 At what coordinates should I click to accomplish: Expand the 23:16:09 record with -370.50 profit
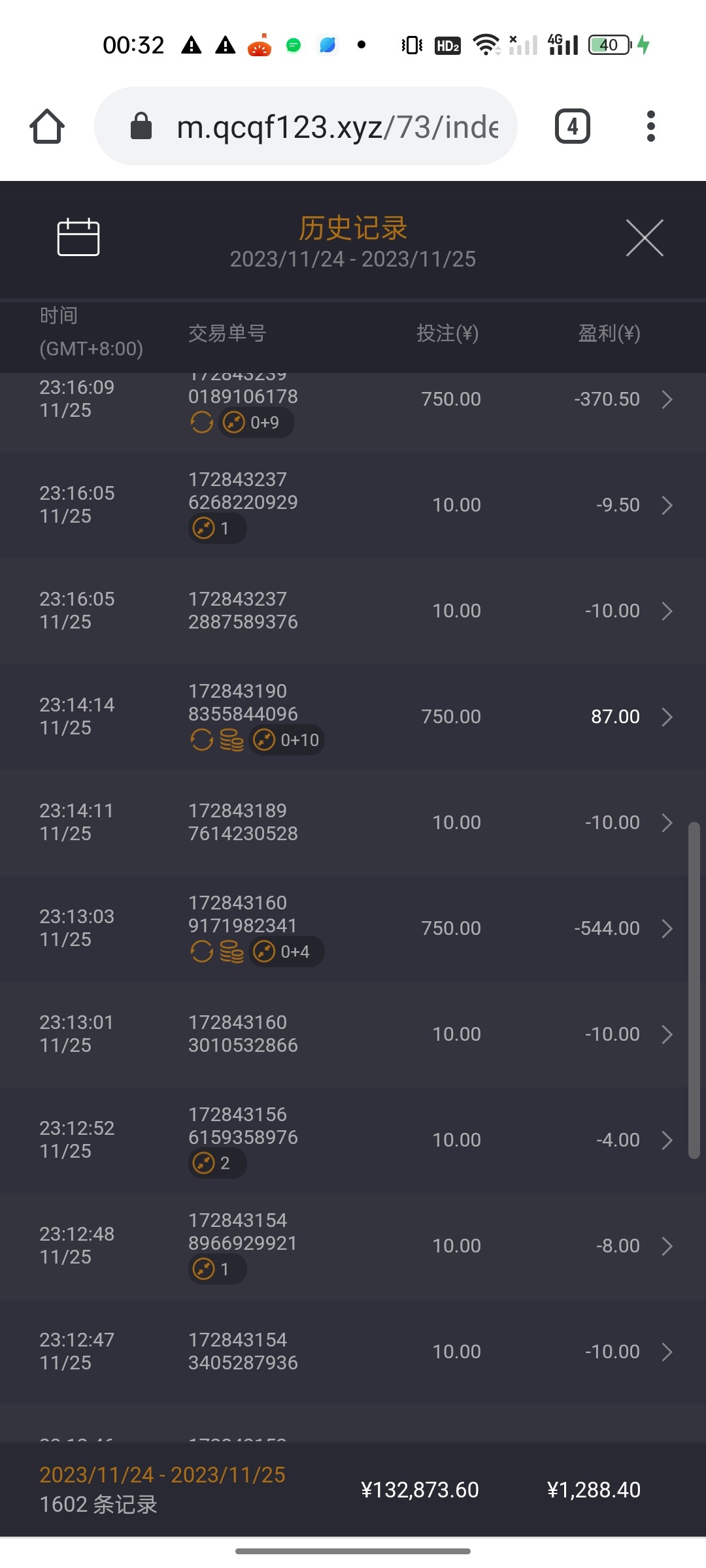coord(667,399)
